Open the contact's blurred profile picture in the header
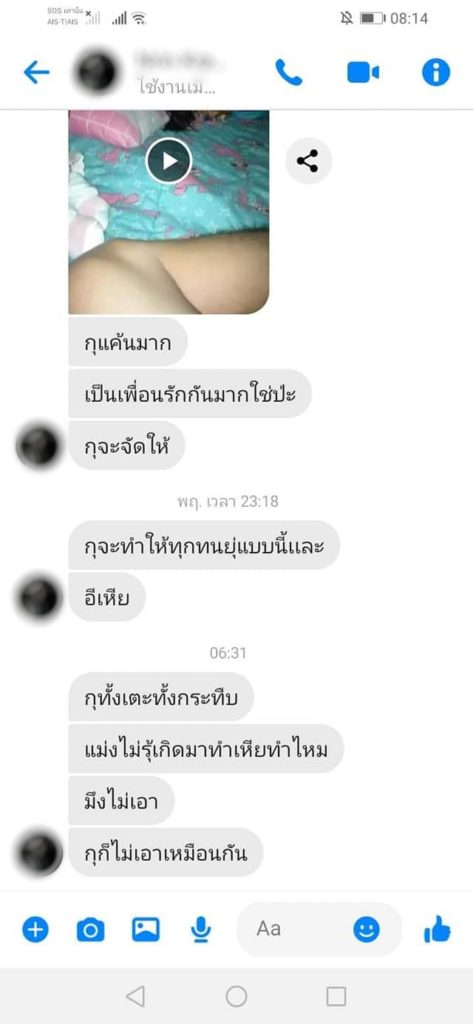This screenshot has height=1024, width=473. coord(97,72)
